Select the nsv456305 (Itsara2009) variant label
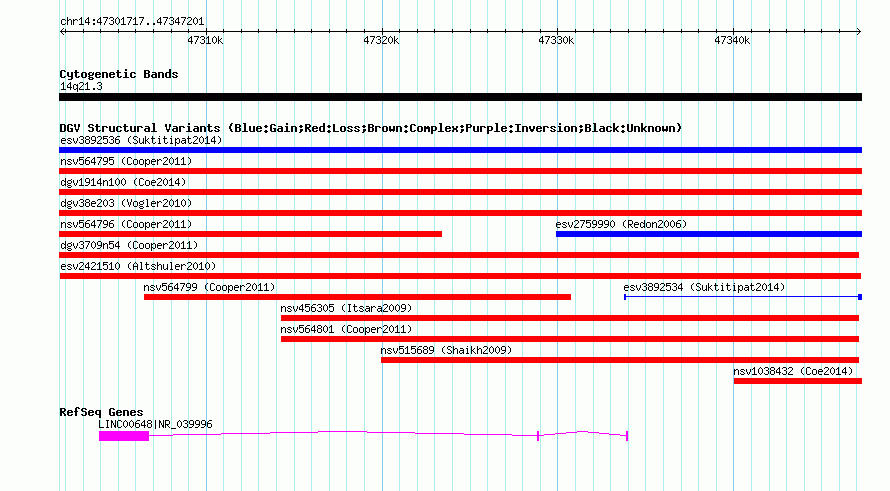 [x=346, y=308]
